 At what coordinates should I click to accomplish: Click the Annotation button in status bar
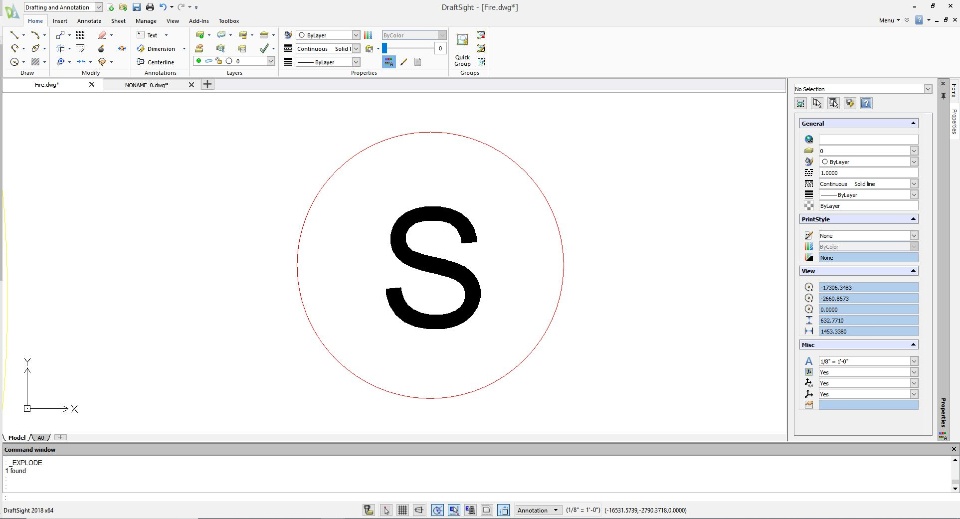tap(538, 510)
